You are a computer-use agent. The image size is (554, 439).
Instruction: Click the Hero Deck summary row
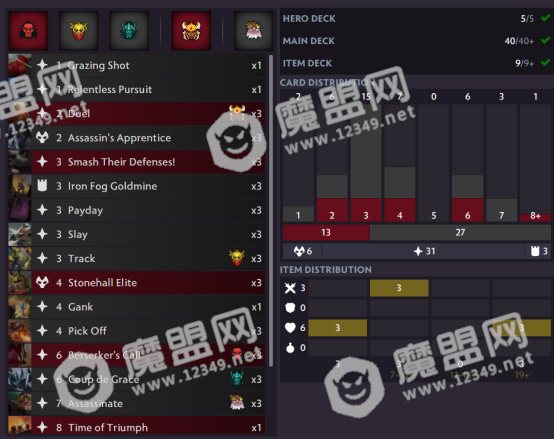(x=416, y=18)
